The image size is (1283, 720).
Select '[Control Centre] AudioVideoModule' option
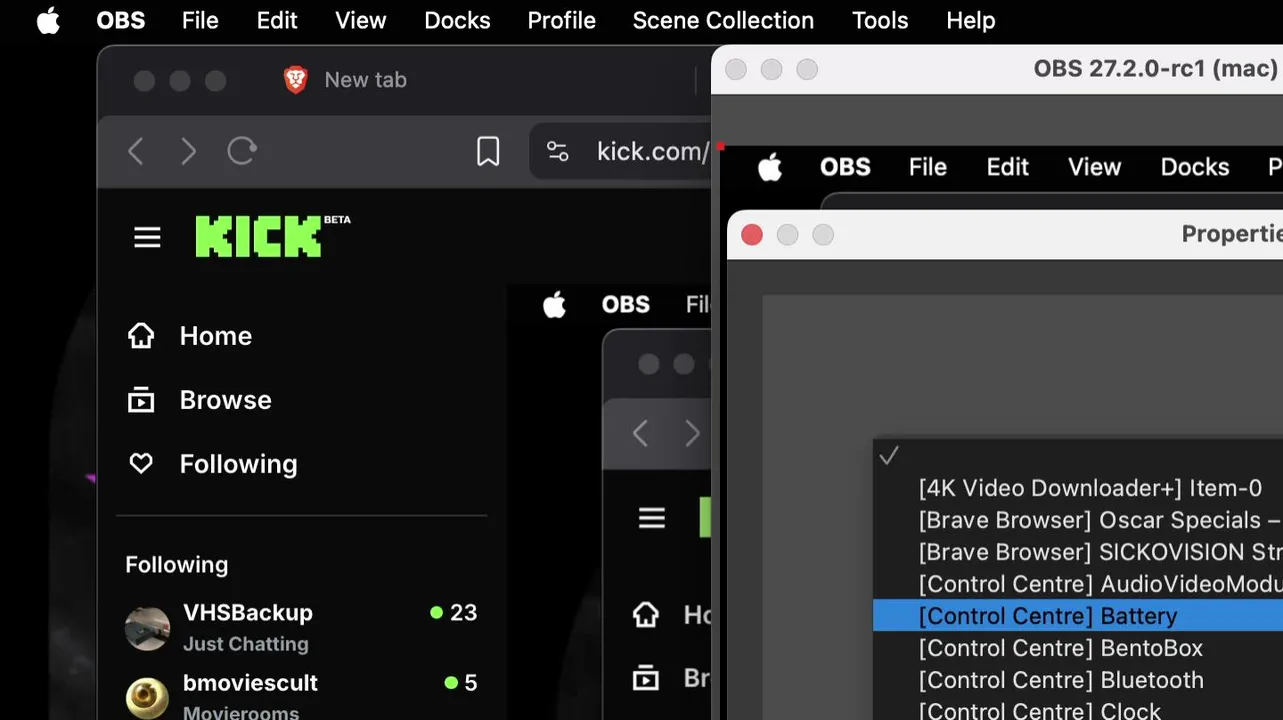[1078, 584]
